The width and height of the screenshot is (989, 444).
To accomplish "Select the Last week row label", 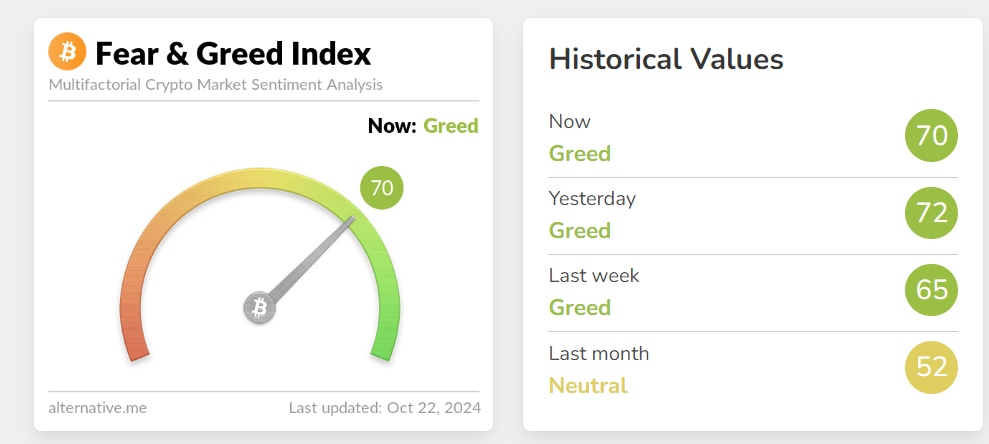I will click(594, 275).
